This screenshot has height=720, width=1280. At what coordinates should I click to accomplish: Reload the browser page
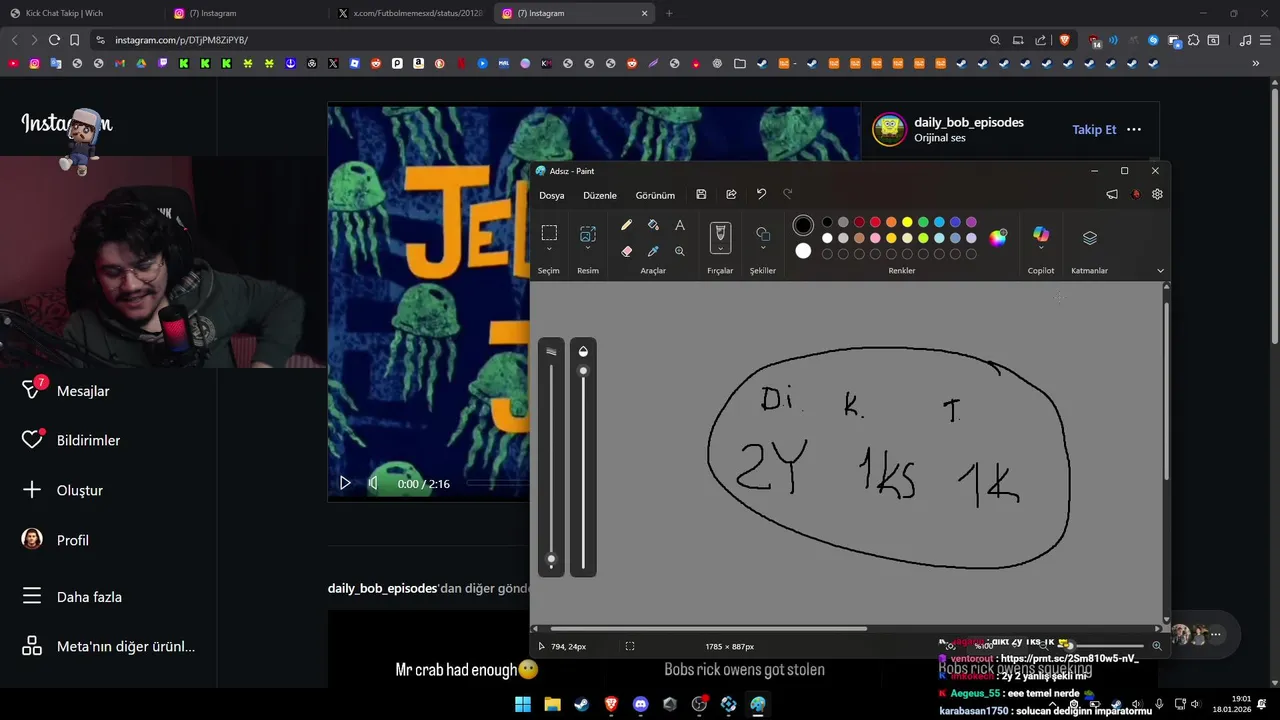(x=54, y=40)
